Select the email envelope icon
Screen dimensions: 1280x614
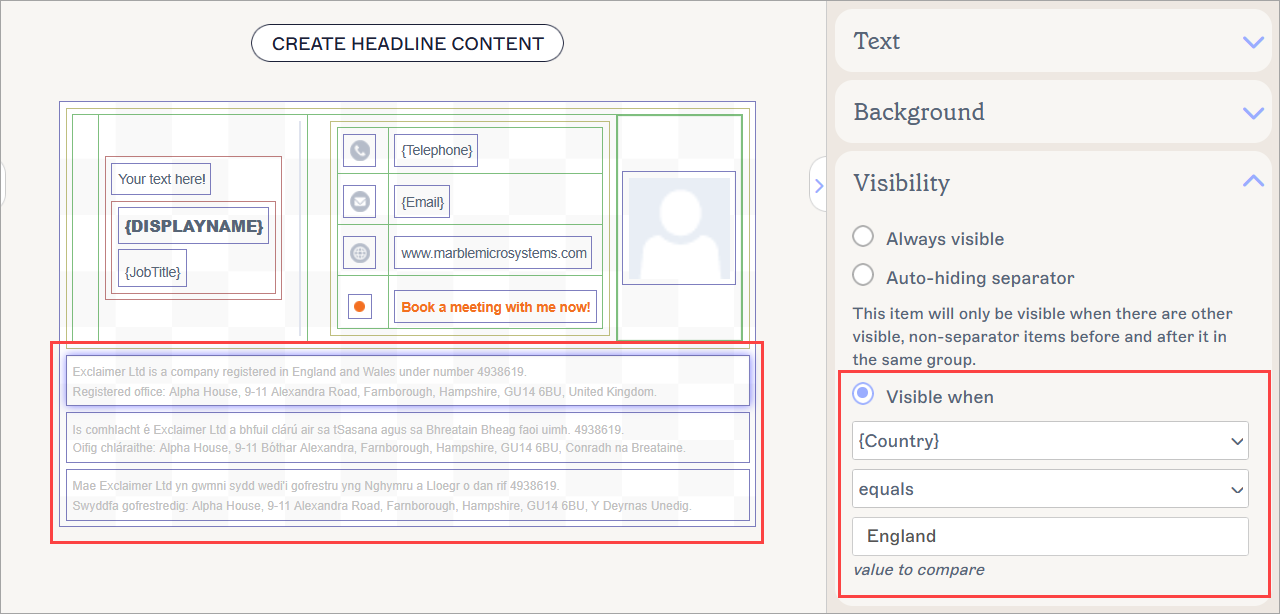pyautogui.click(x=360, y=202)
